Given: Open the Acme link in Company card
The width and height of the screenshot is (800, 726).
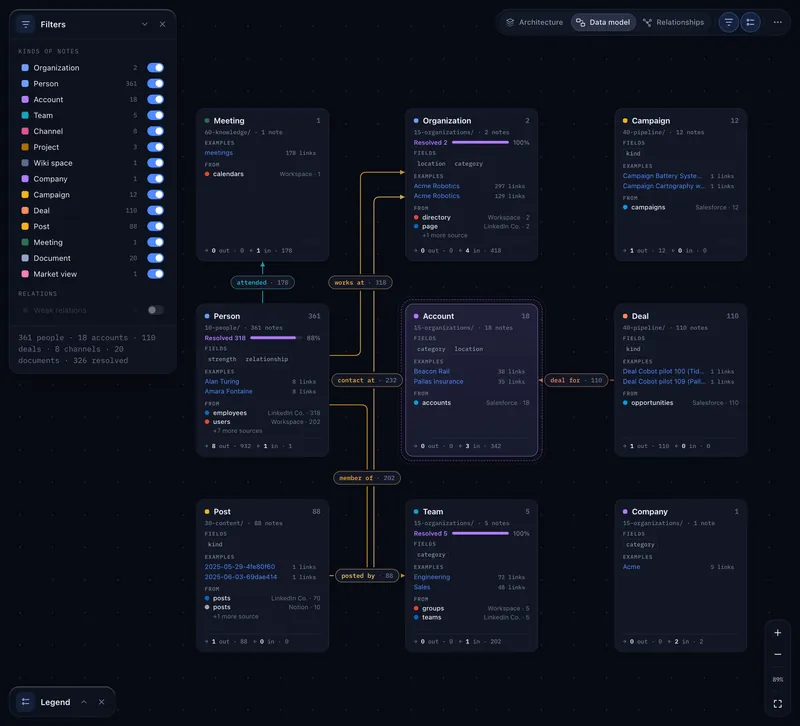Looking at the screenshot, I should (x=631, y=567).
